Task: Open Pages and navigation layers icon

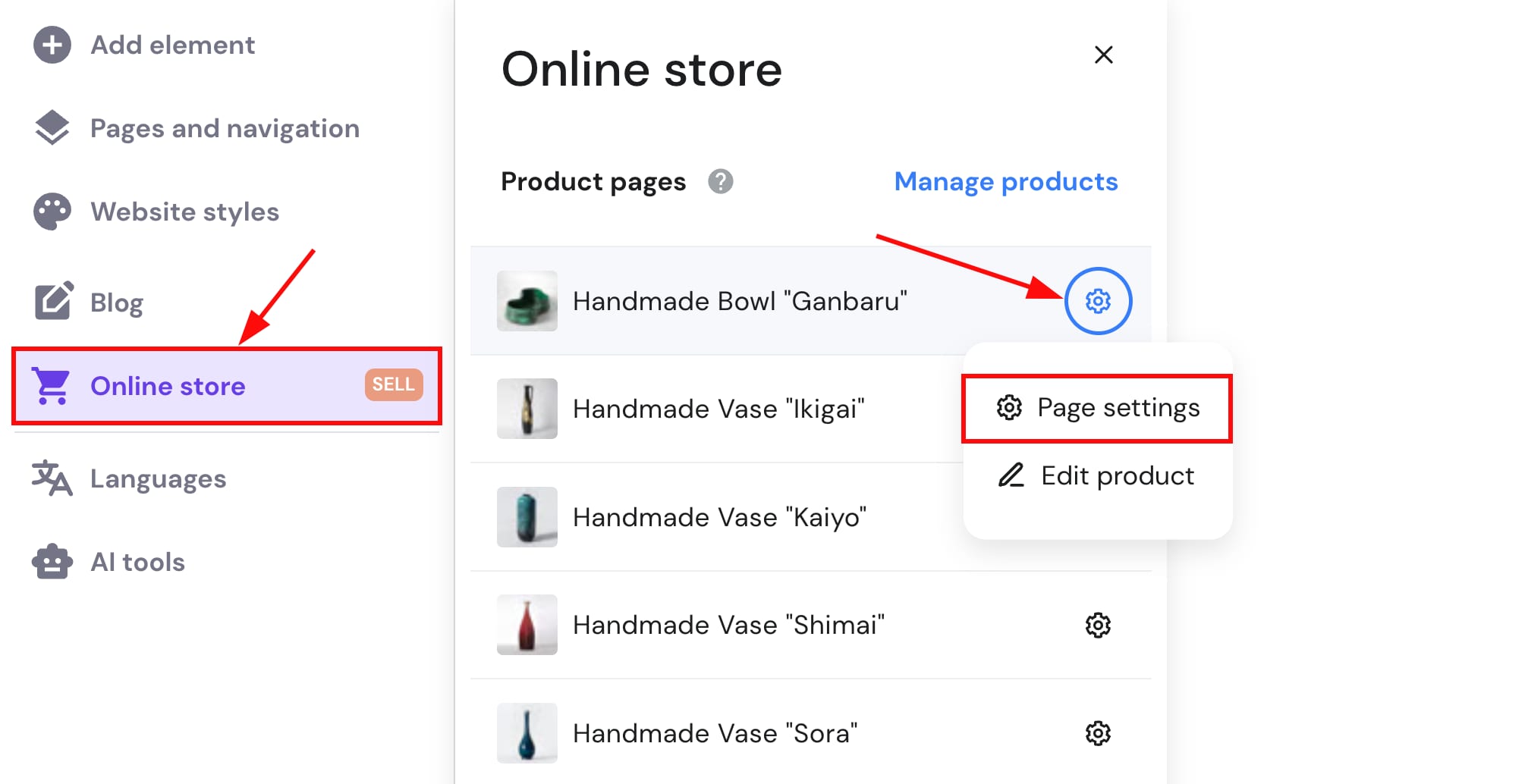Action: tap(52, 128)
